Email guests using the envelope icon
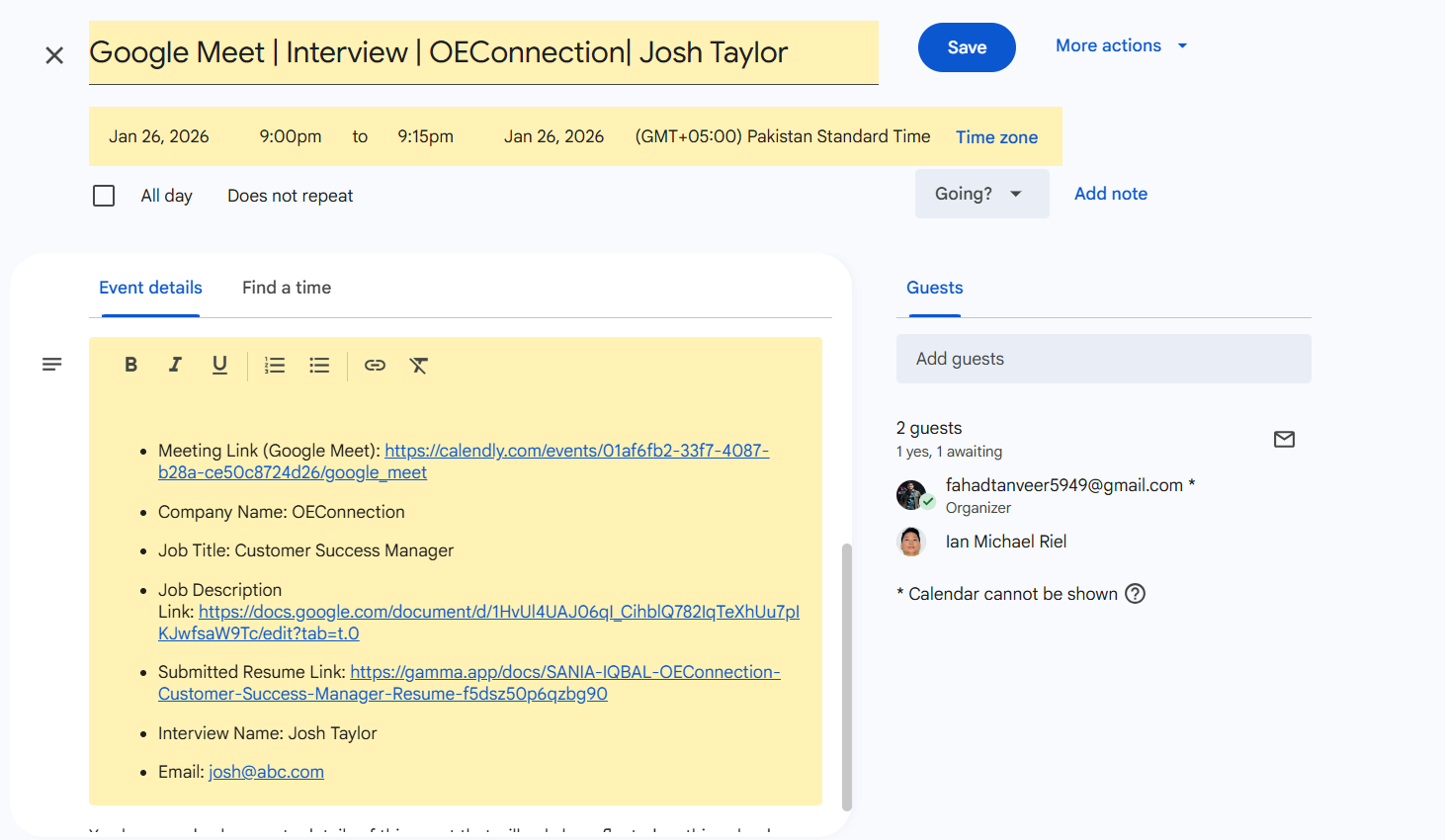The height and width of the screenshot is (840, 1445). [1284, 439]
